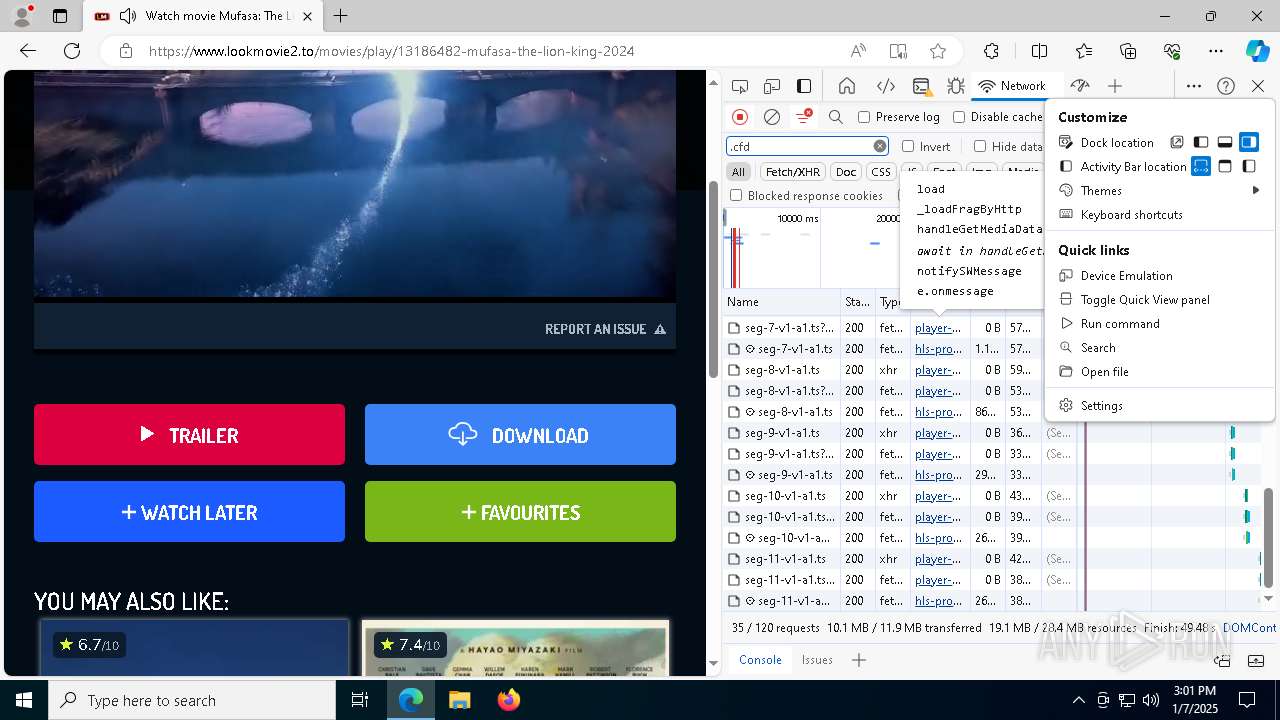The height and width of the screenshot is (720, 1280).
Task: Expand the Themes submenu arrow
Action: [1256, 190]
